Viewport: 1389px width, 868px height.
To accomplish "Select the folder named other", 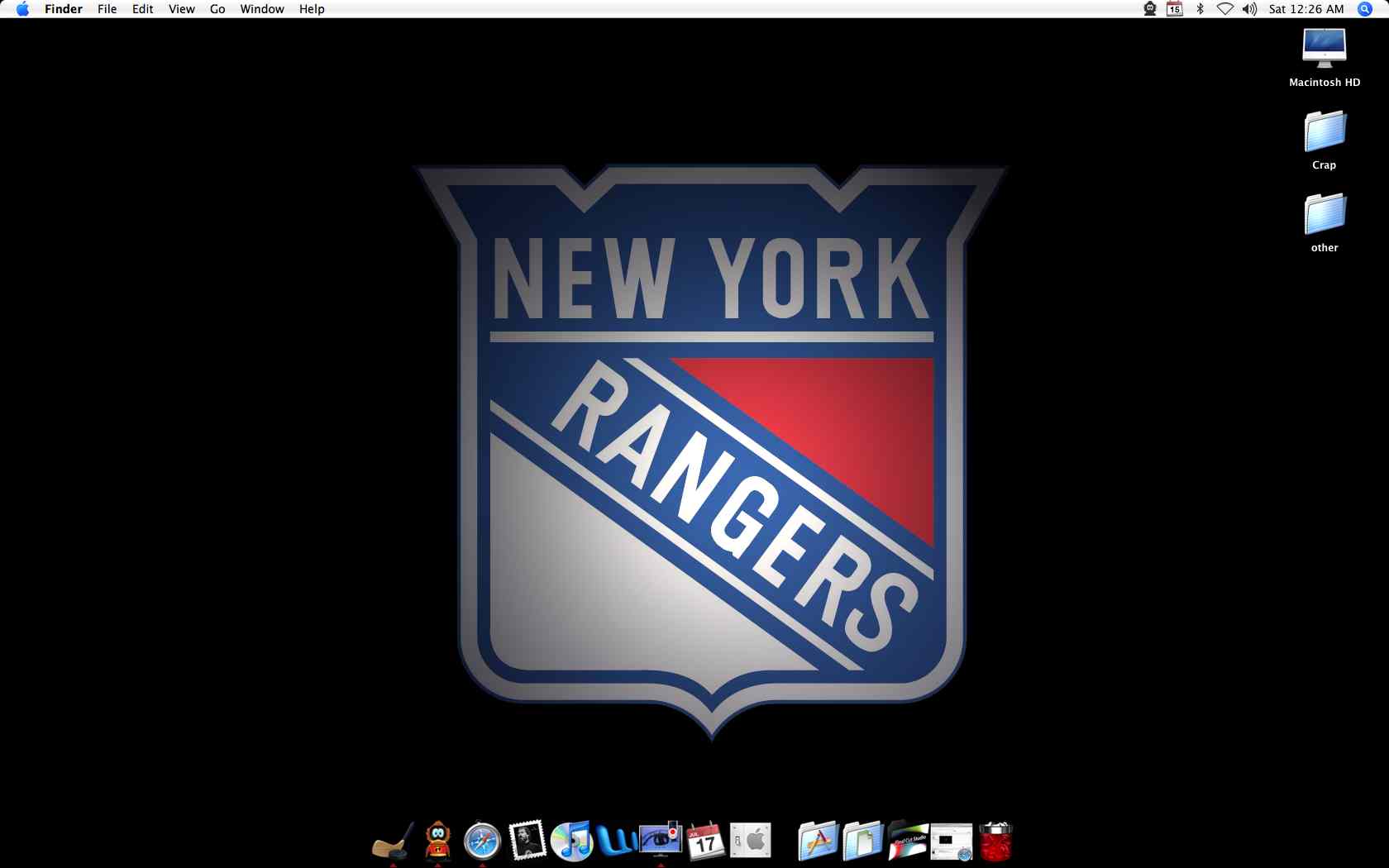I will click(x=1325, y=214).
